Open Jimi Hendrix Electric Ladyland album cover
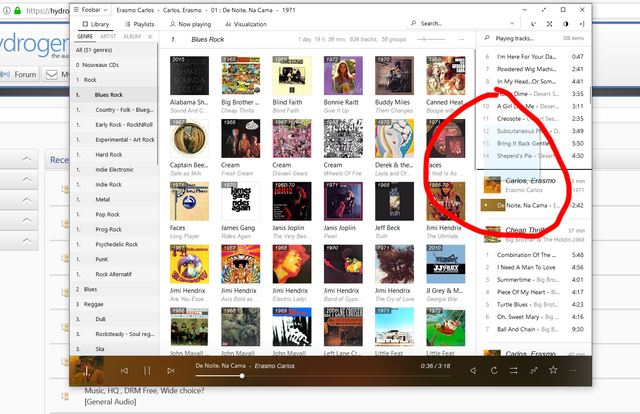The width and height of the screenshot is (640, 414). tap(292, 264)
